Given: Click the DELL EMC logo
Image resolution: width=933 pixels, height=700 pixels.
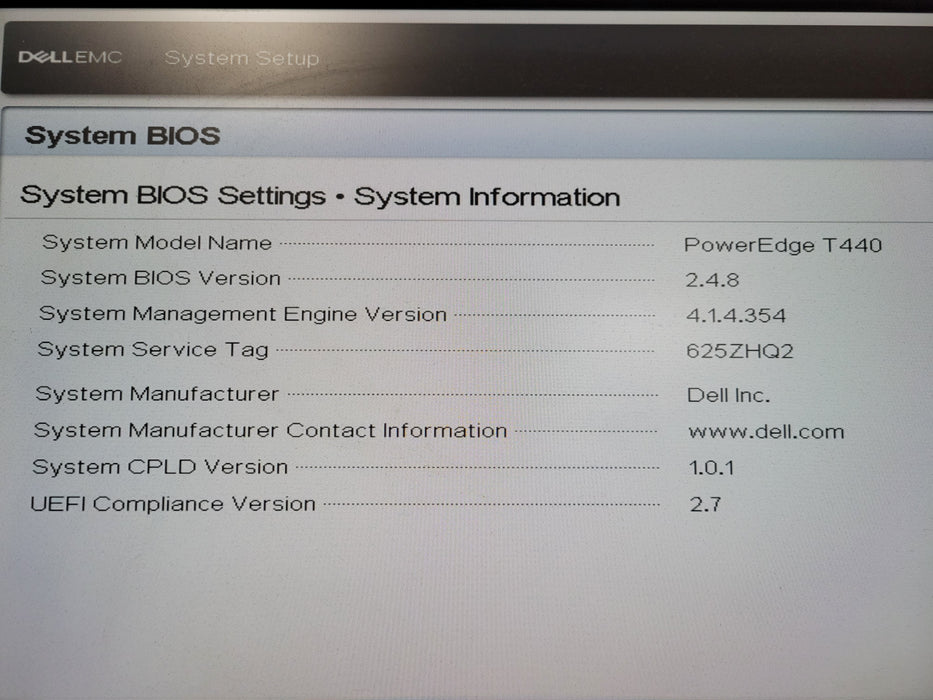Looking at the screenshot, I should 70,57.
